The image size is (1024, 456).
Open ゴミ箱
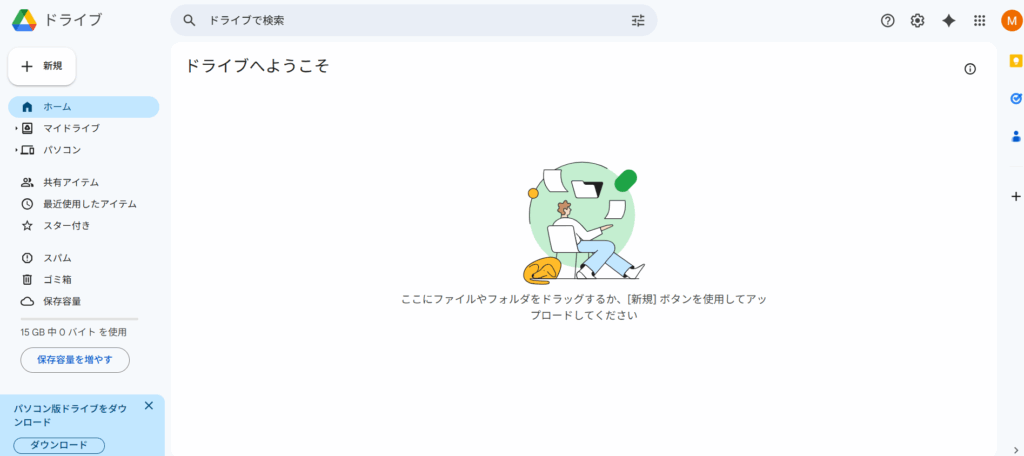pyautogui.click(x=84, y=280)
